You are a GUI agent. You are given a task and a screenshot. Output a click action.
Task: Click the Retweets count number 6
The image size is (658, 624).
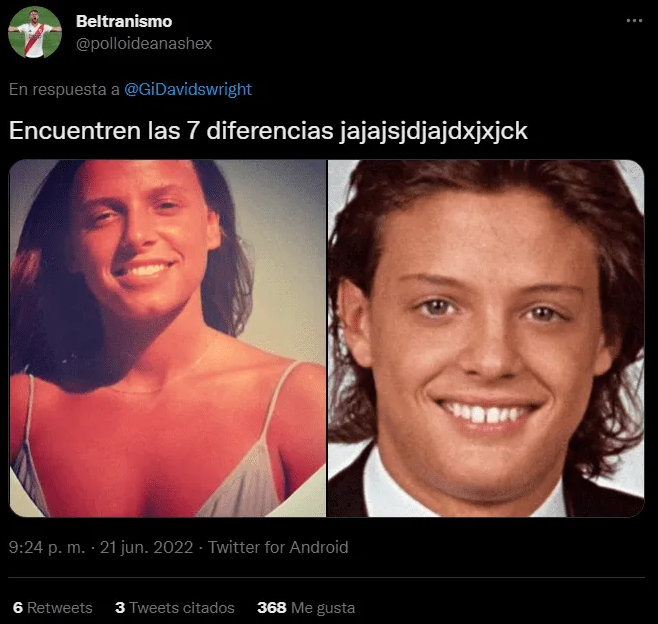pyautogui.click(x=18, y=608)
